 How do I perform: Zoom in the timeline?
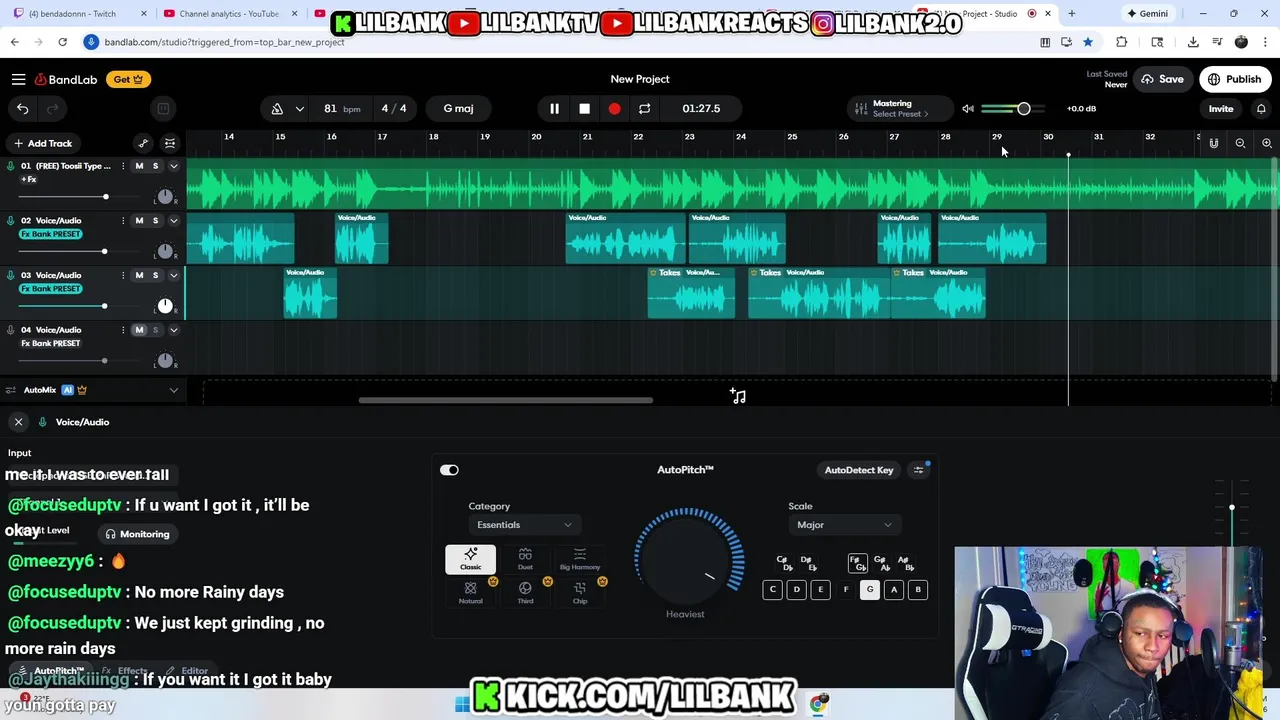[1266, 143]
